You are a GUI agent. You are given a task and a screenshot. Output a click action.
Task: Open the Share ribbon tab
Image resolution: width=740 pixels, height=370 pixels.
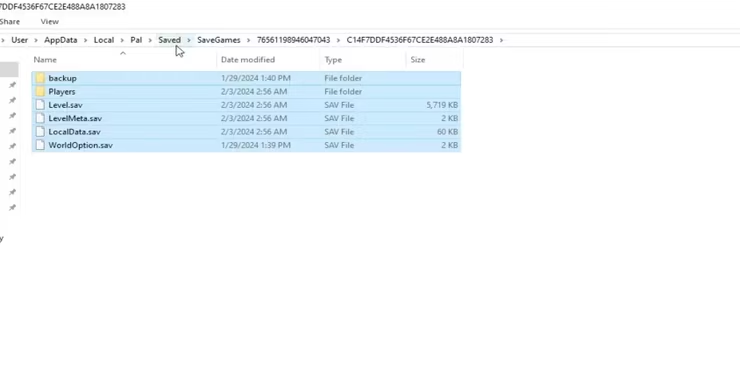[9, 22]
